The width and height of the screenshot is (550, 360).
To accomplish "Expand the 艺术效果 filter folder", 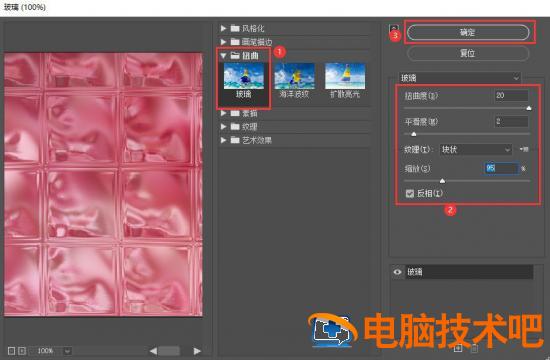I will pyautogui.click(x=223, y=140).
